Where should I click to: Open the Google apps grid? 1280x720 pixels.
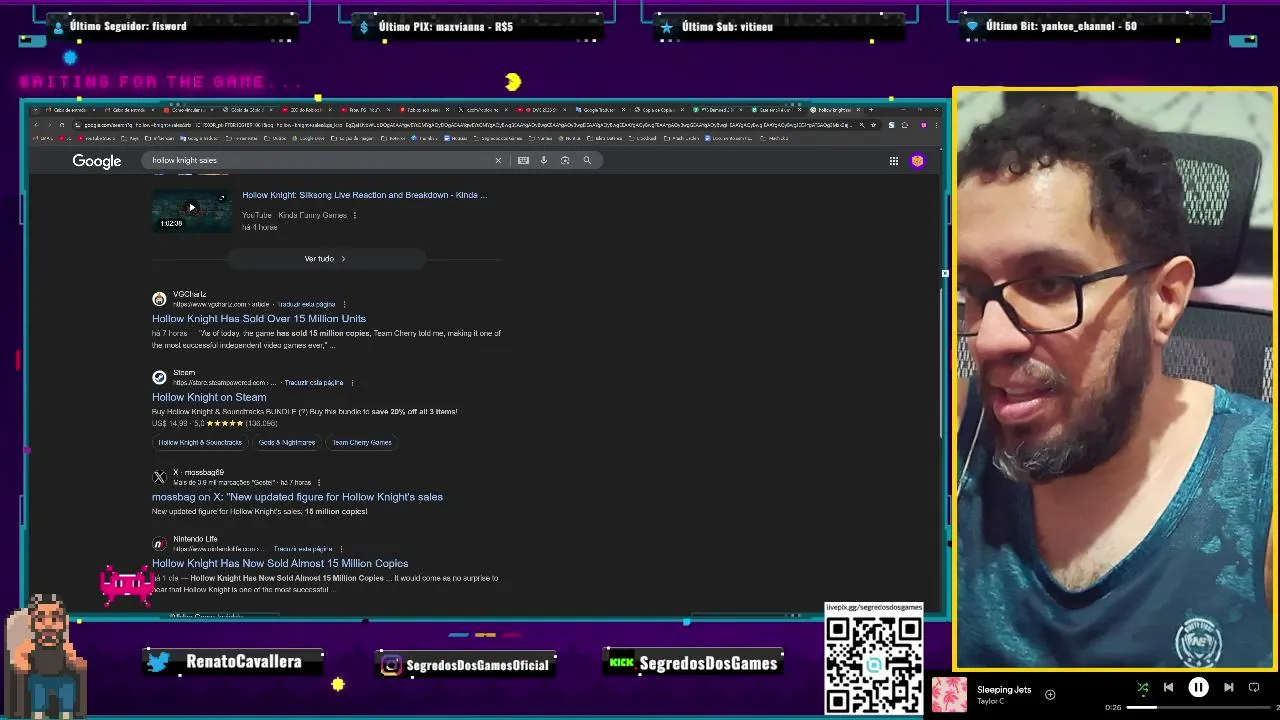tap(894, 161)
